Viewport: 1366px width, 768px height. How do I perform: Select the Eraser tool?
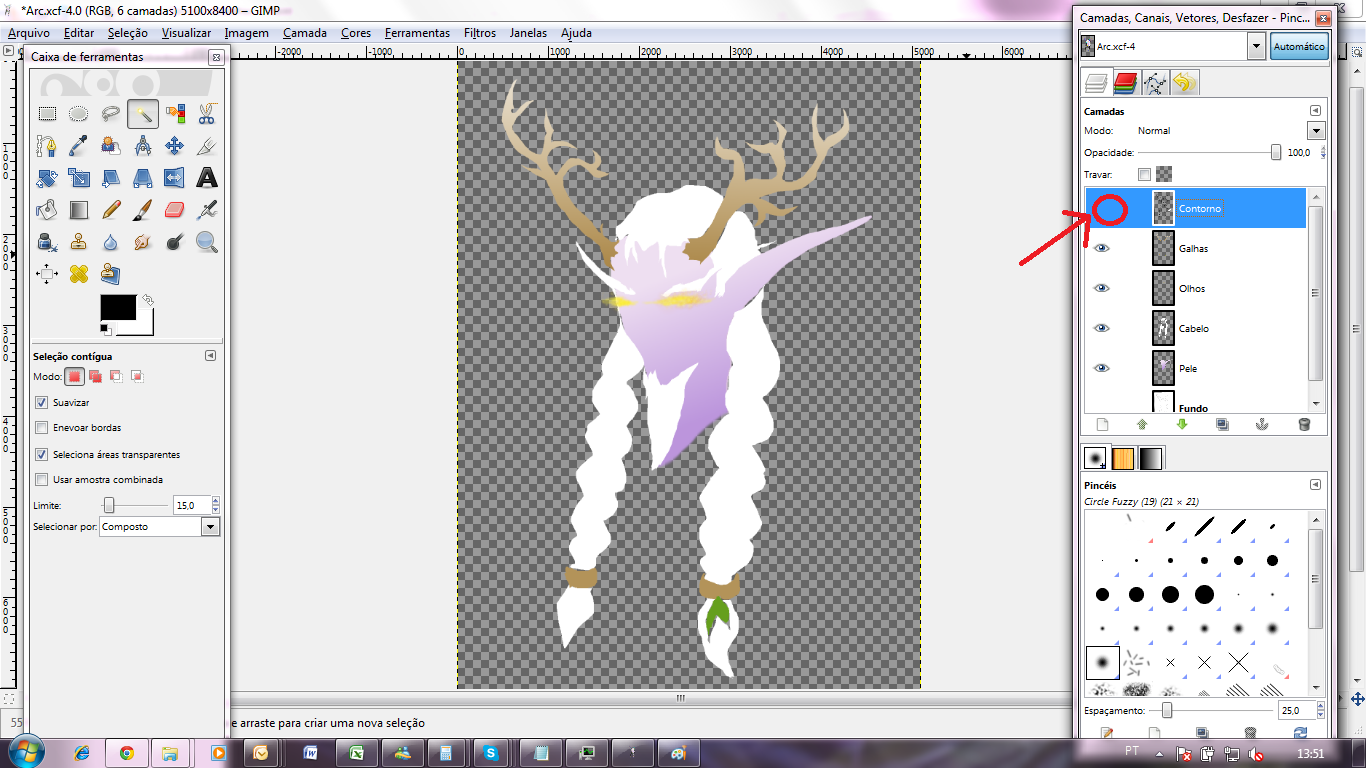coord(175,210)
